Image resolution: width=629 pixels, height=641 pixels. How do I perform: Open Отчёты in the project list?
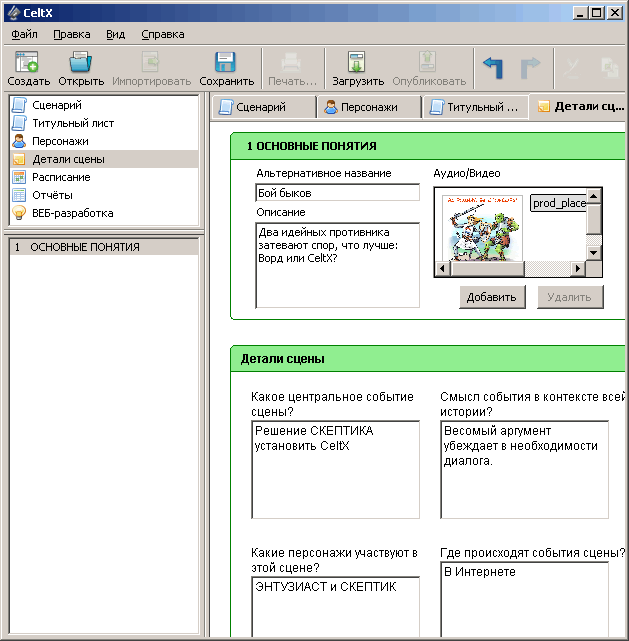104,195
